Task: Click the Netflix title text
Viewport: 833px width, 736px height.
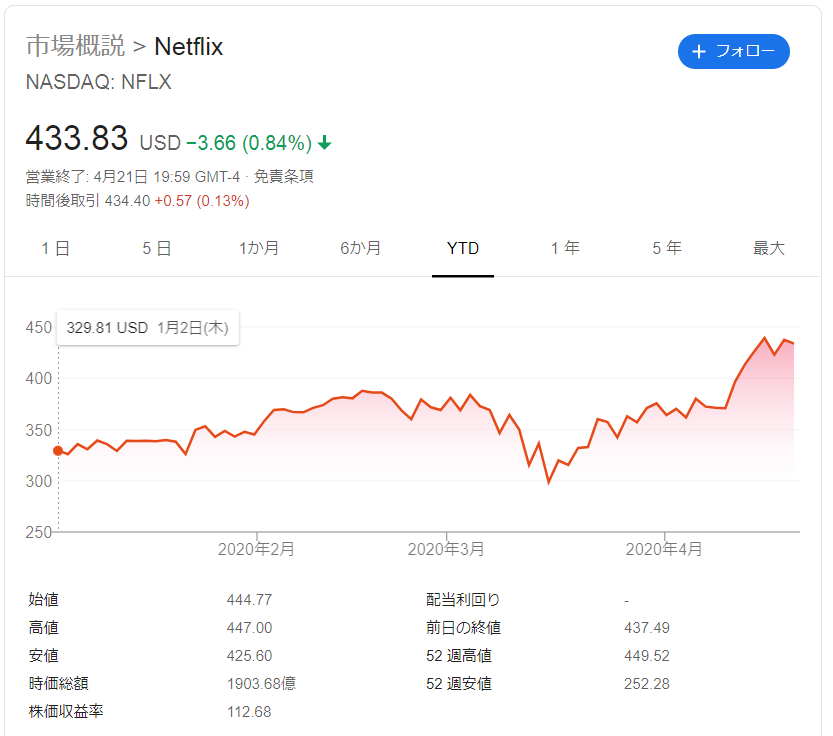Action: coord(189,46)
